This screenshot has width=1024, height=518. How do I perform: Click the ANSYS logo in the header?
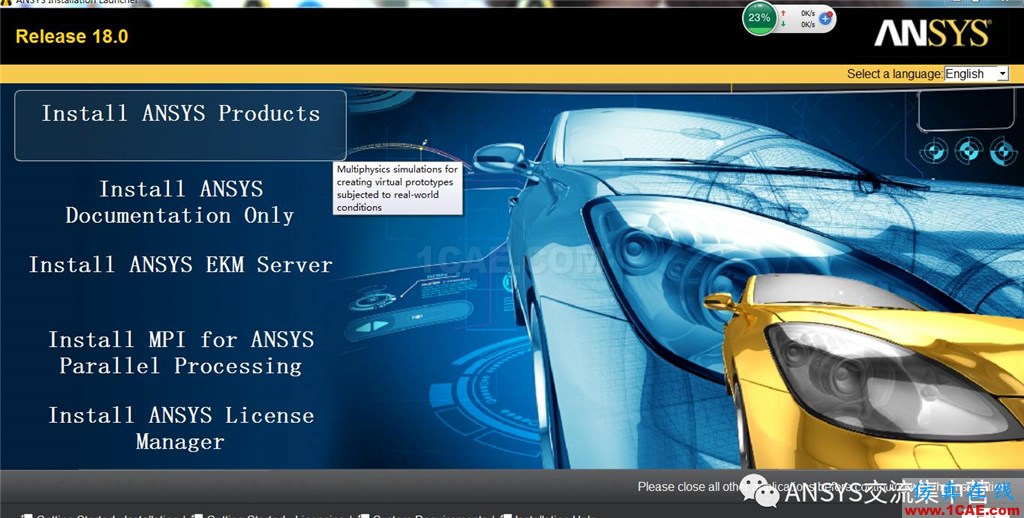pos(932,33)
